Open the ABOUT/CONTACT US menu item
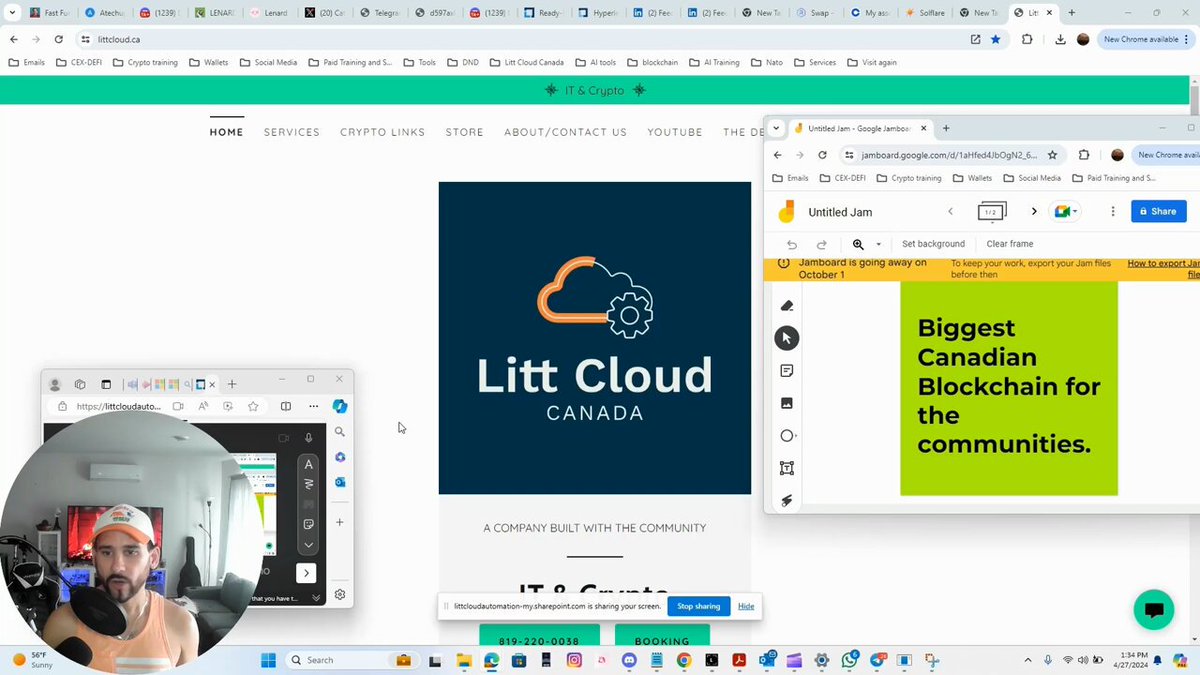The image size is (1200, 675). click(565, 132)
